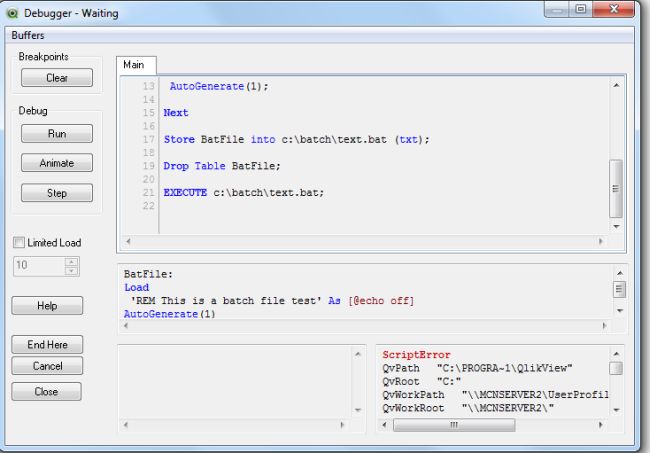The width and height of the screenshot is (650, 453).
Task: Click the 'Next' keyword on line 15
Action: [x=176, y=113]
